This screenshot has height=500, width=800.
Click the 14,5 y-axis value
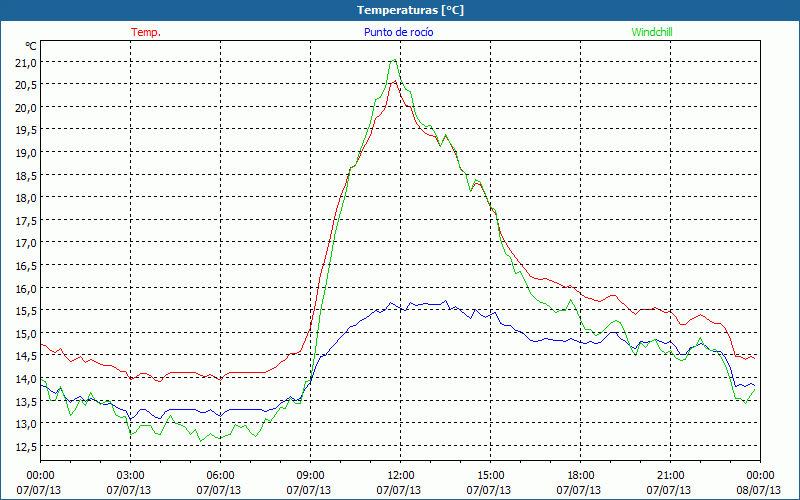tap(26, 356)
